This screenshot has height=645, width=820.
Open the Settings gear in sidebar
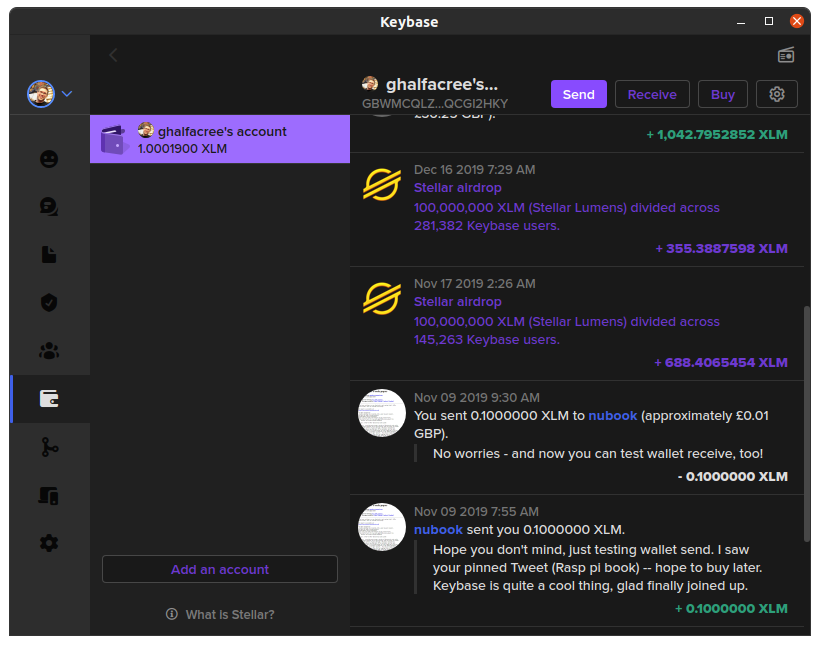point(49,543)
